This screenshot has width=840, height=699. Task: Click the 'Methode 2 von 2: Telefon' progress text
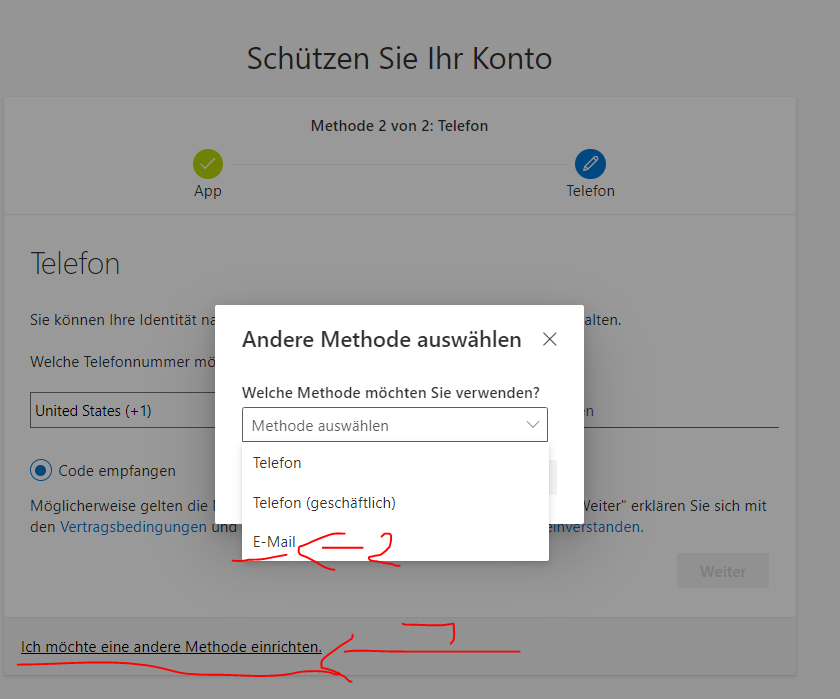click(x=399, y=126)
